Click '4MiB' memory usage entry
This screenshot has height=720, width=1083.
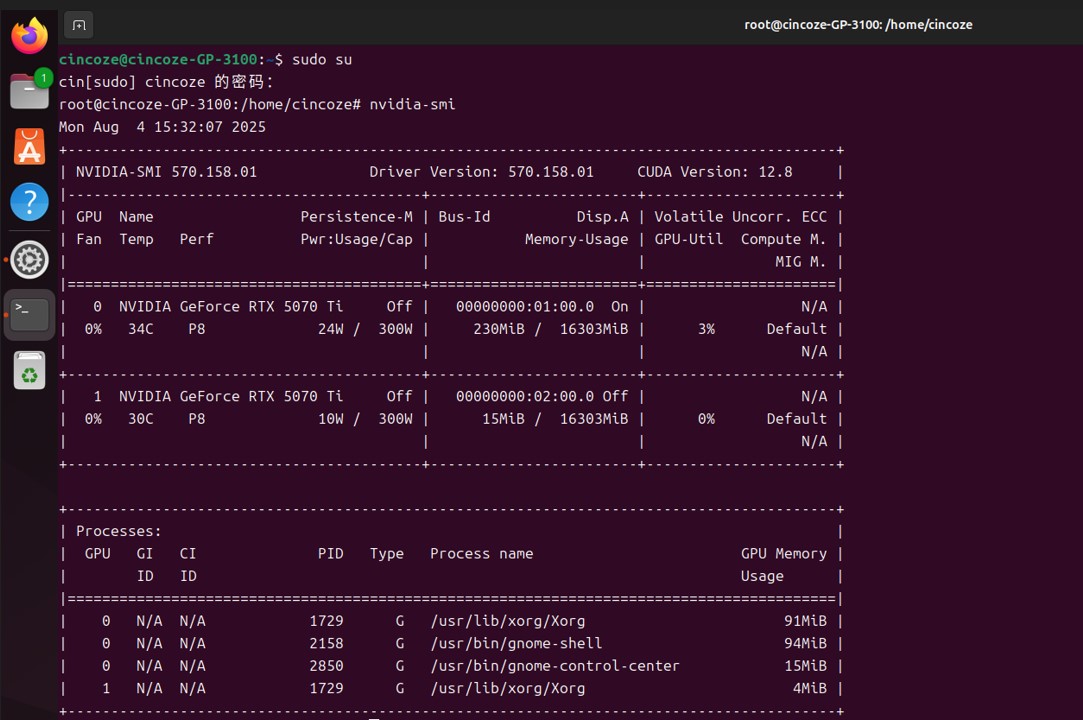pyautogui.click(x=809, y=689)
